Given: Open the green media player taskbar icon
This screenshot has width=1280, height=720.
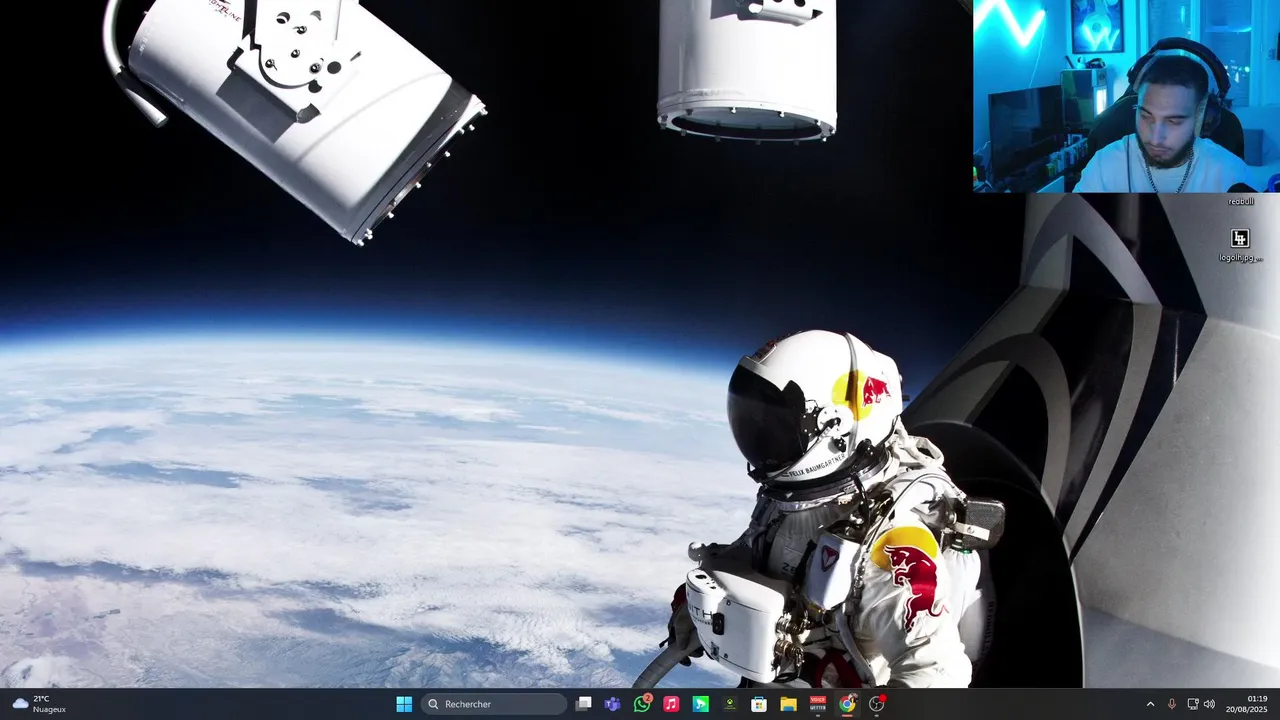Looking at the screenshot, I should [701, 704].
